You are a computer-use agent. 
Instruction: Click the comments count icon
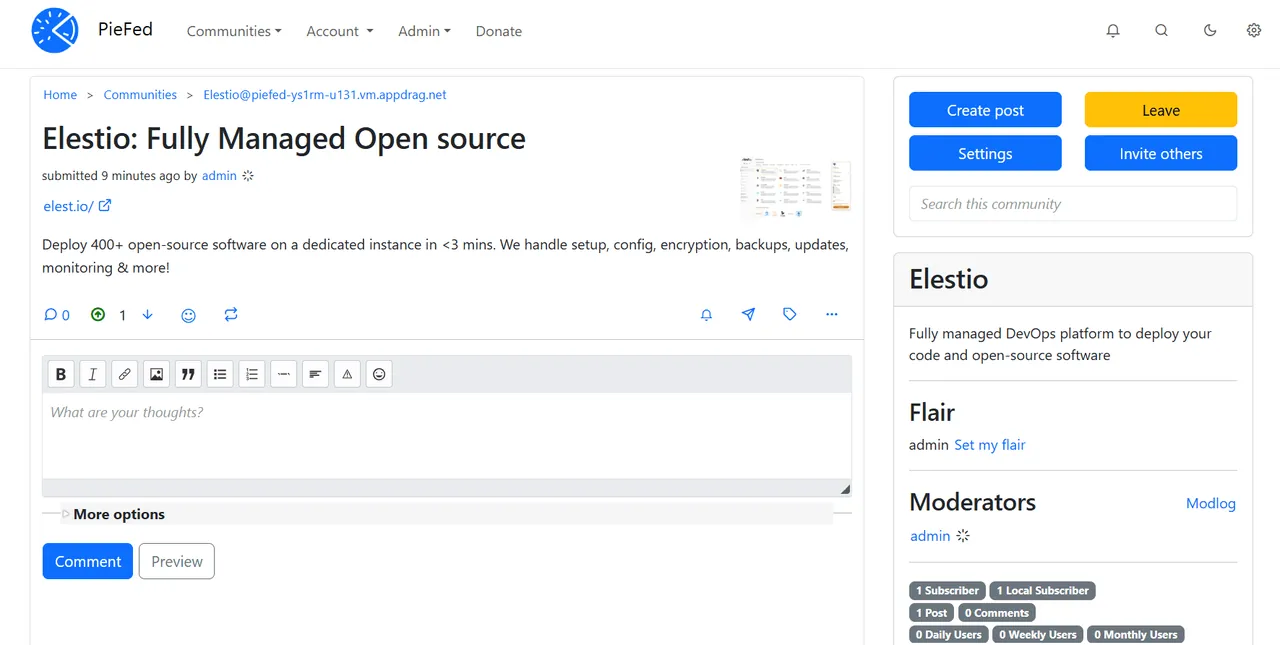pos(57,315)
